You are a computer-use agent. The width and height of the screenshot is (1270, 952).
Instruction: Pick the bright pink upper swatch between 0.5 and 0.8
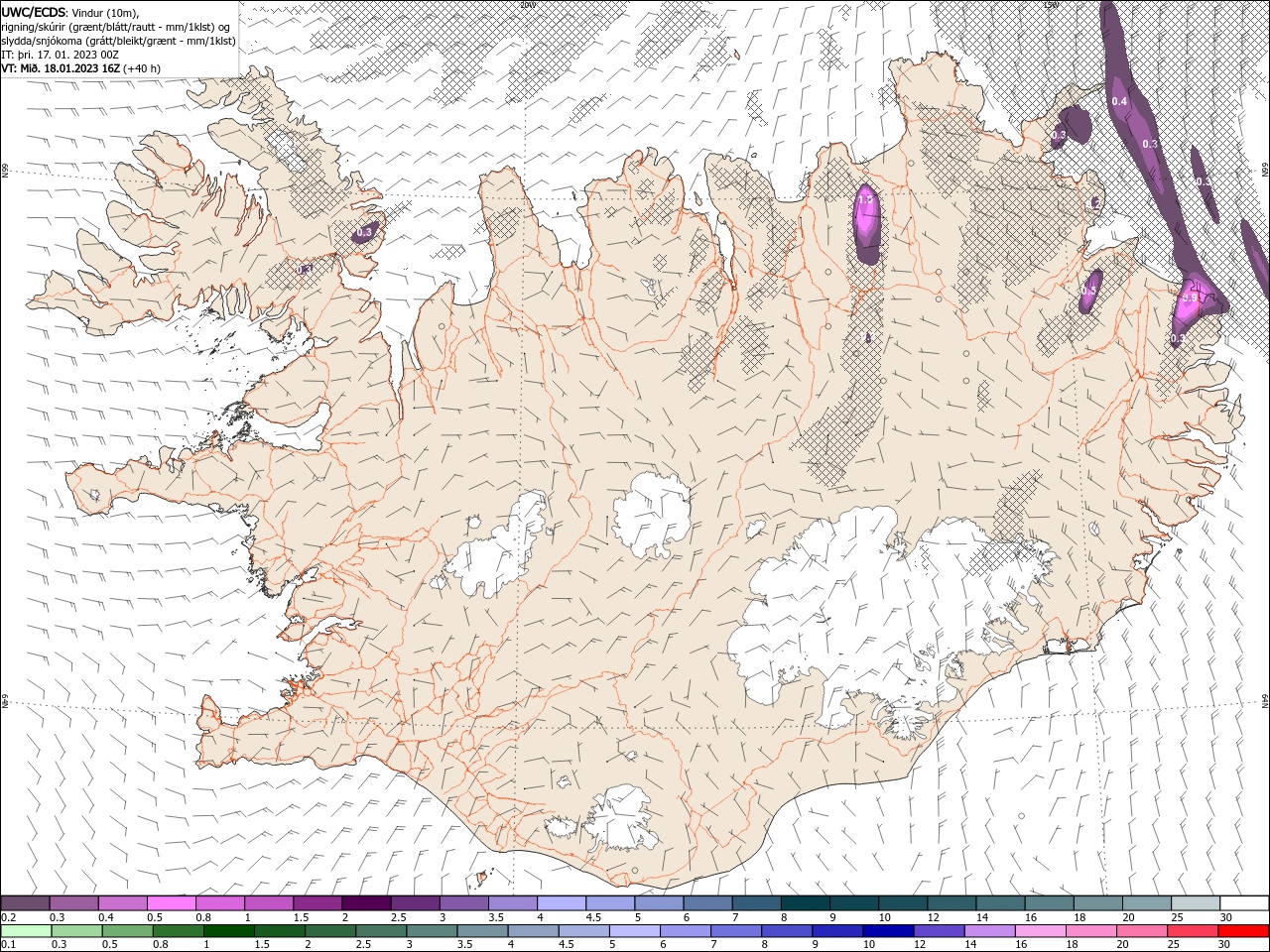(x=171, y=902)
